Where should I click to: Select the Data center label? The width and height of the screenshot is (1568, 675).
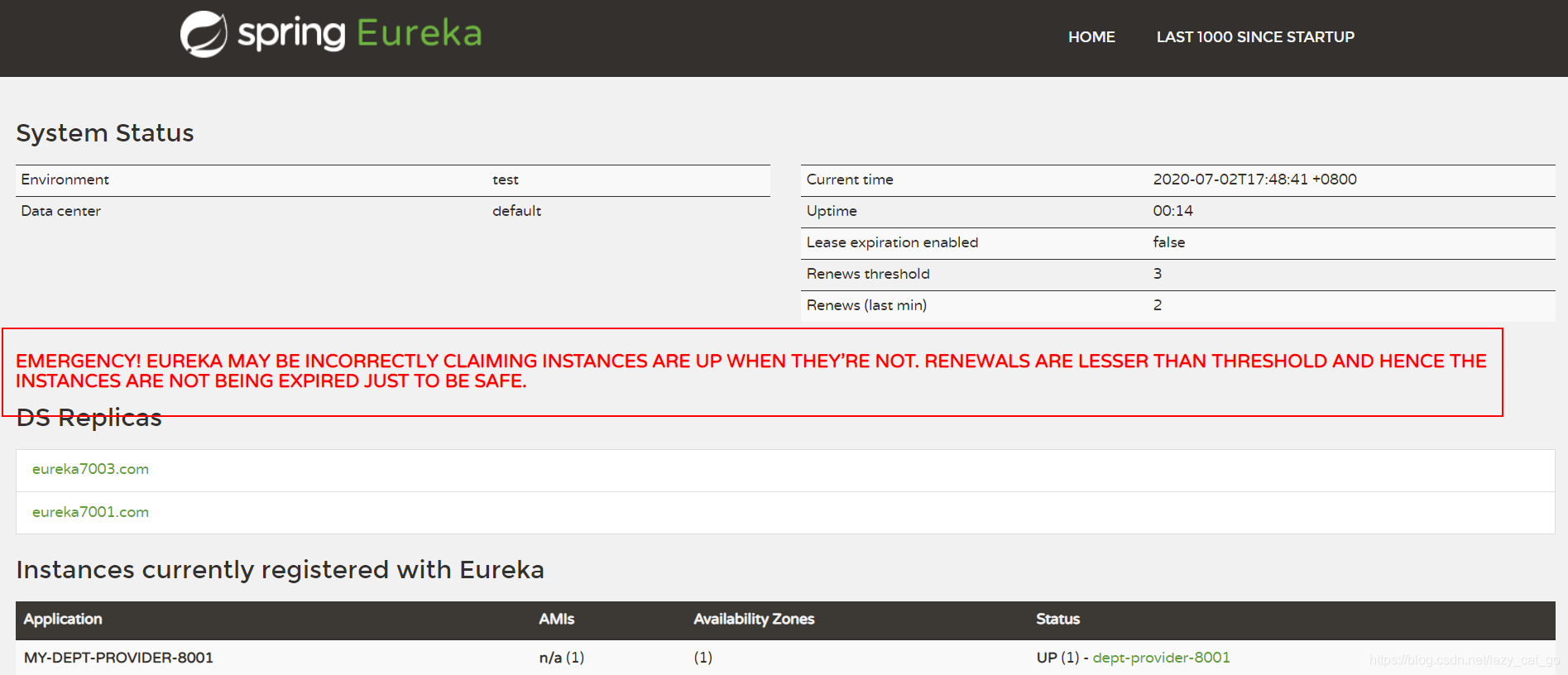pos(60,211)
